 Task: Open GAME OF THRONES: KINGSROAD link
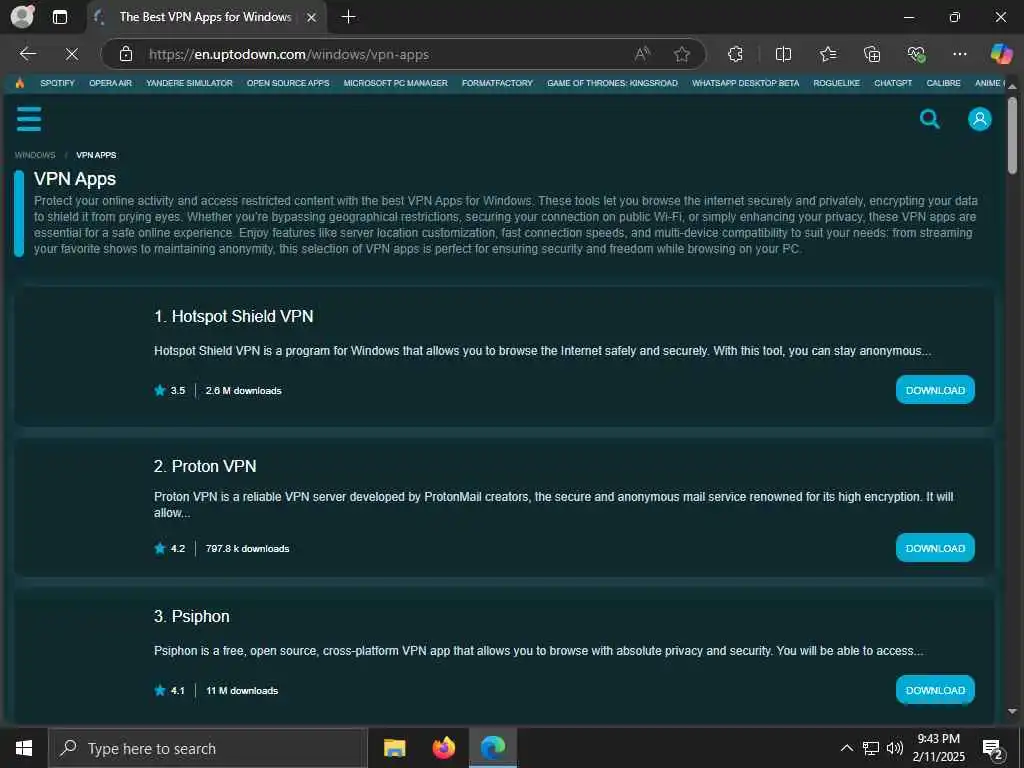coord(613,83)
